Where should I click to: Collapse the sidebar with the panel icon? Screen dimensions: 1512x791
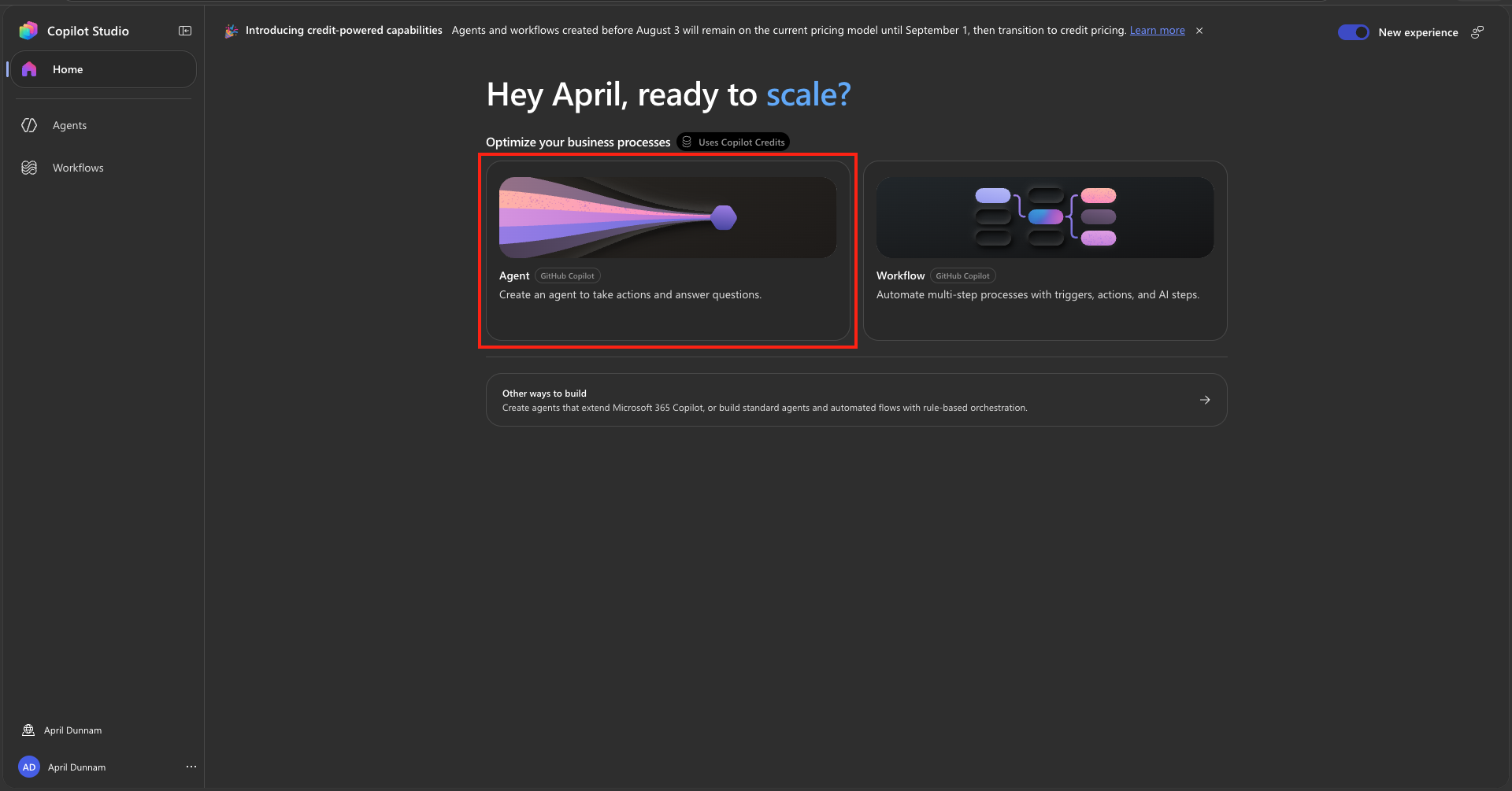(x=185, y=31)
